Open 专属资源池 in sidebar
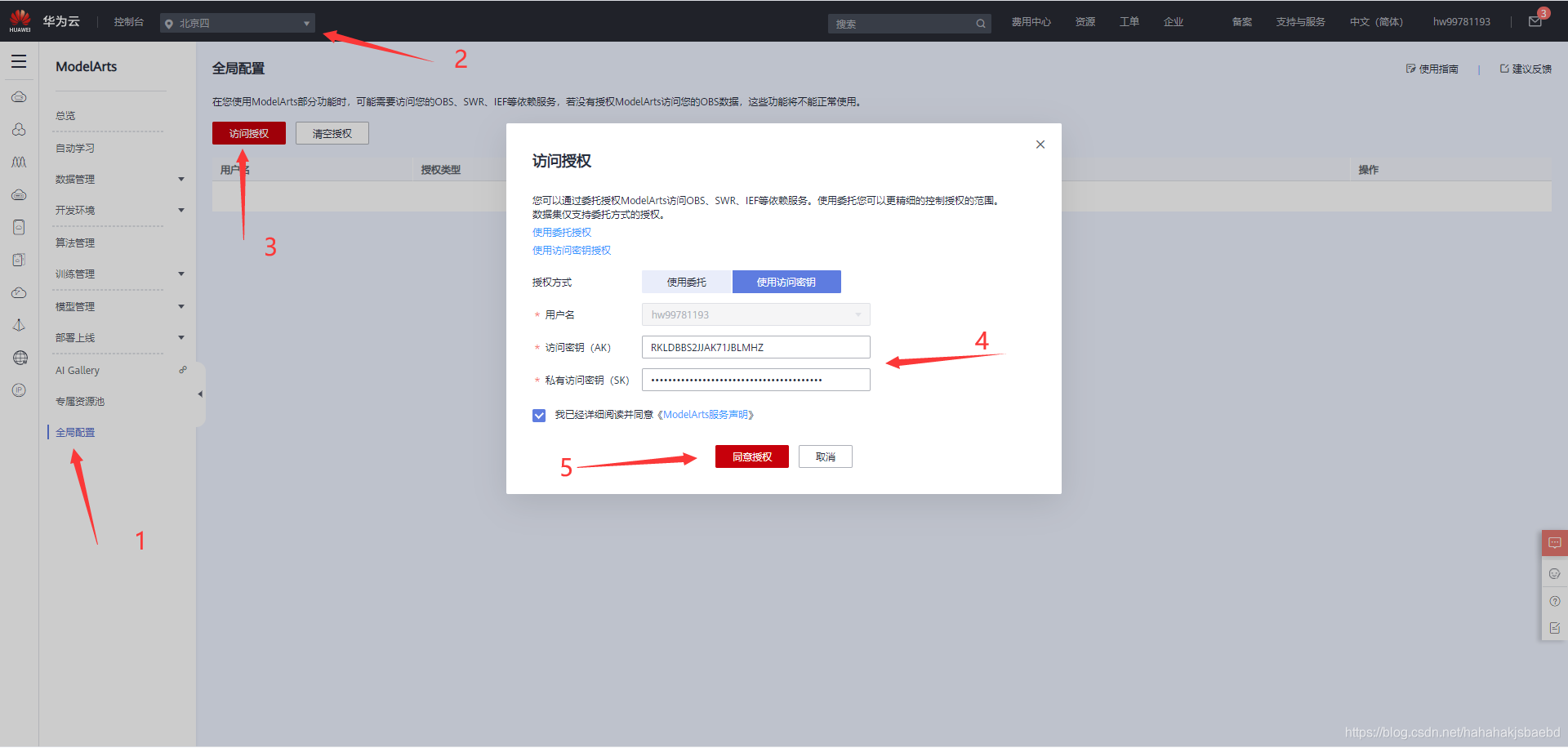The width and height of the screenshot is (1568, 748). tap(80, 401)
